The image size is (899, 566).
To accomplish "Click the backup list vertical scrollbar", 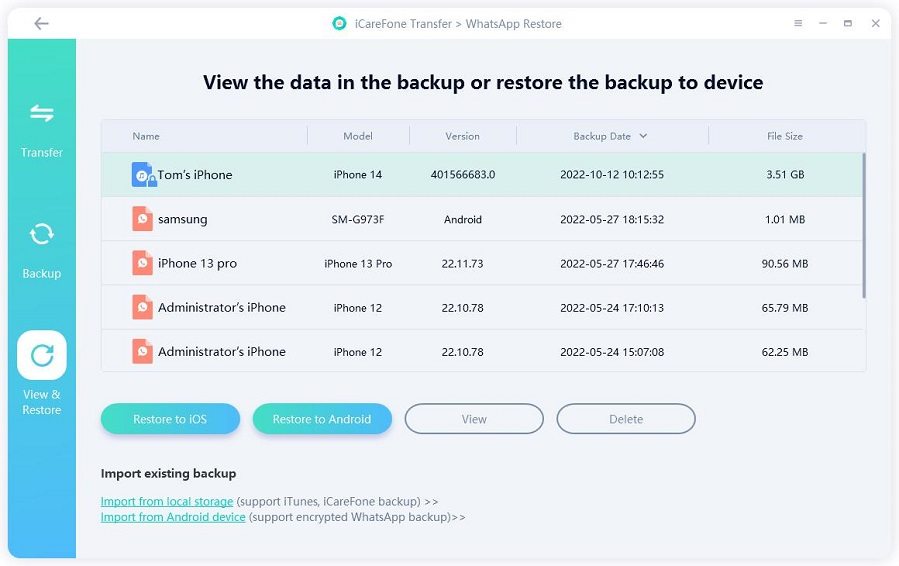I will (x=863, y=225).
